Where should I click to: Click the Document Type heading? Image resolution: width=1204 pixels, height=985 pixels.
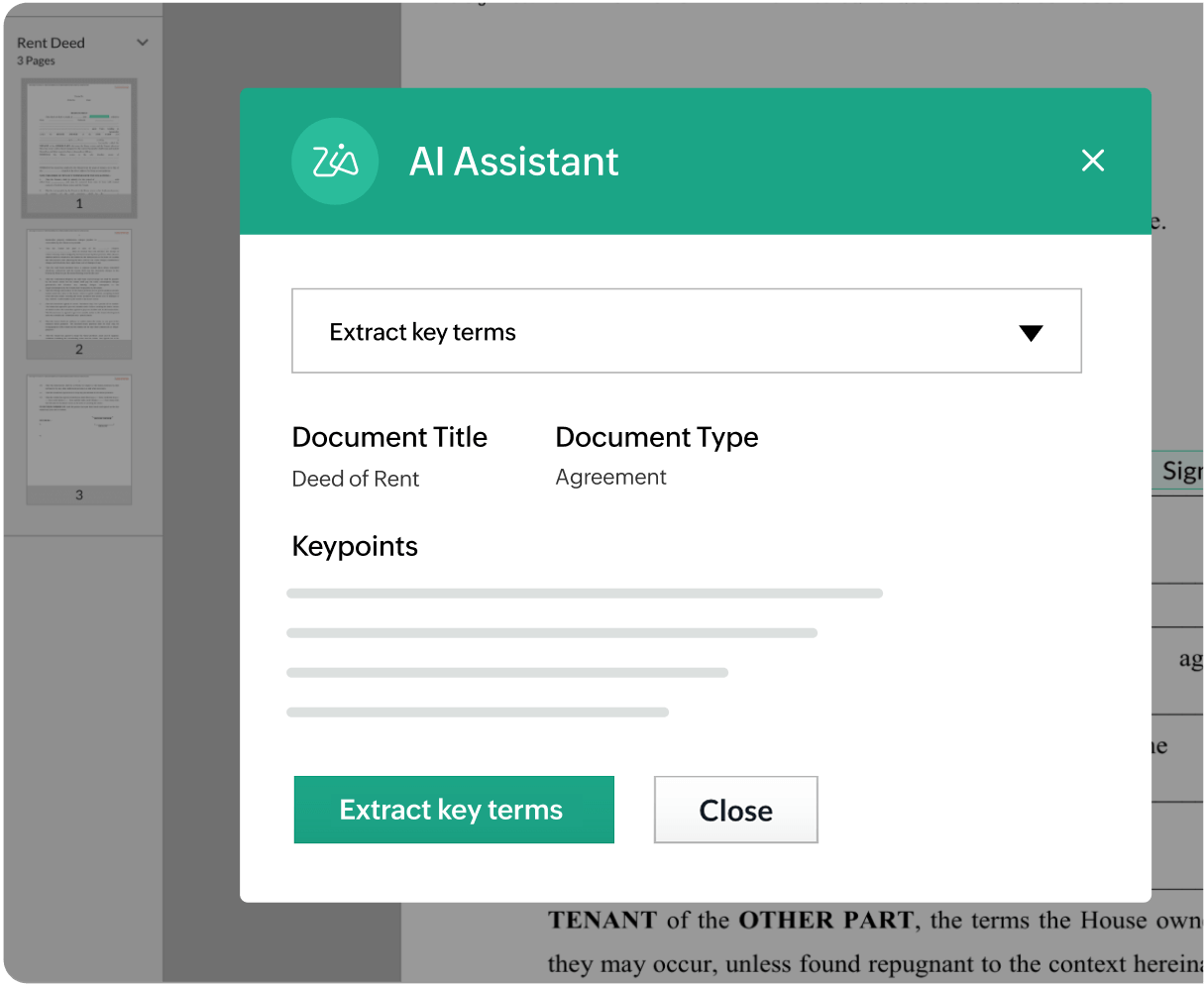point(657,437)
